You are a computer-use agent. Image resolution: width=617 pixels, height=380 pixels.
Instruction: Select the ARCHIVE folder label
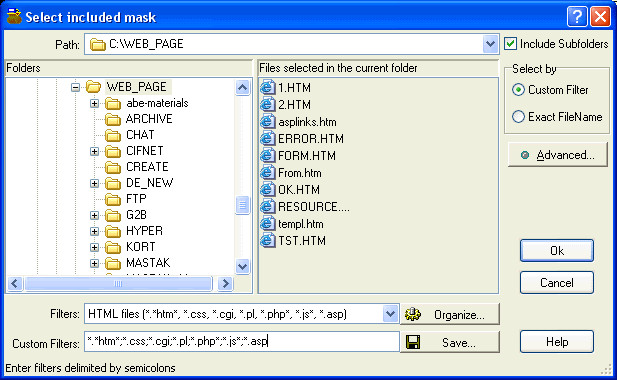click(x=149, y=119)
